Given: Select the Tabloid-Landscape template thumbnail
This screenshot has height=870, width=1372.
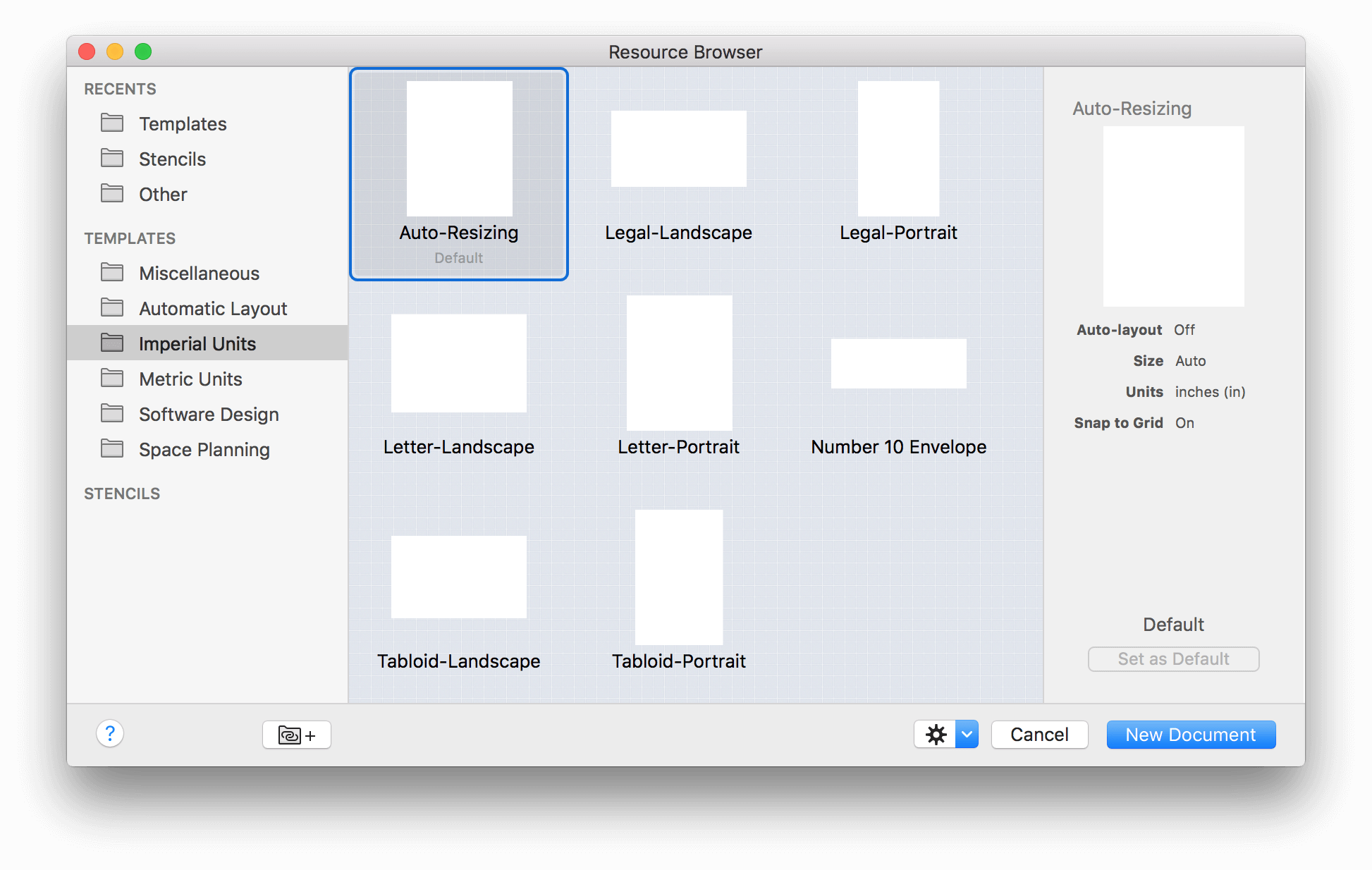Looking at the screenshot, I should point(459,577).
